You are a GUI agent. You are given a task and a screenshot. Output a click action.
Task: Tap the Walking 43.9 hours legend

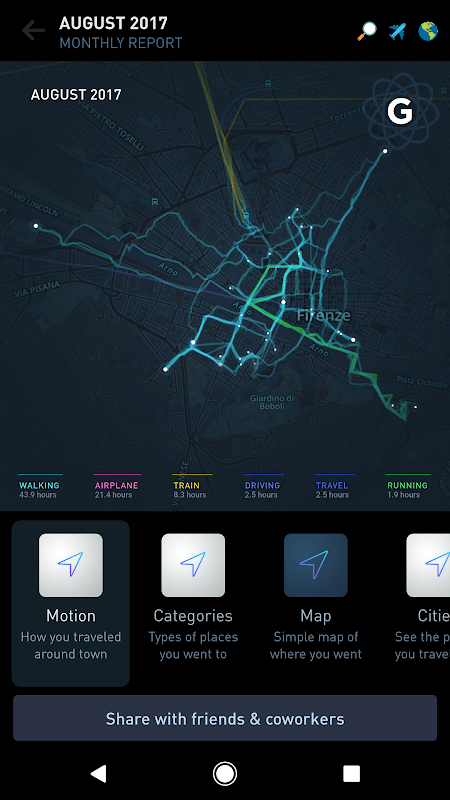pyautogui.click(x=40, y=488)
